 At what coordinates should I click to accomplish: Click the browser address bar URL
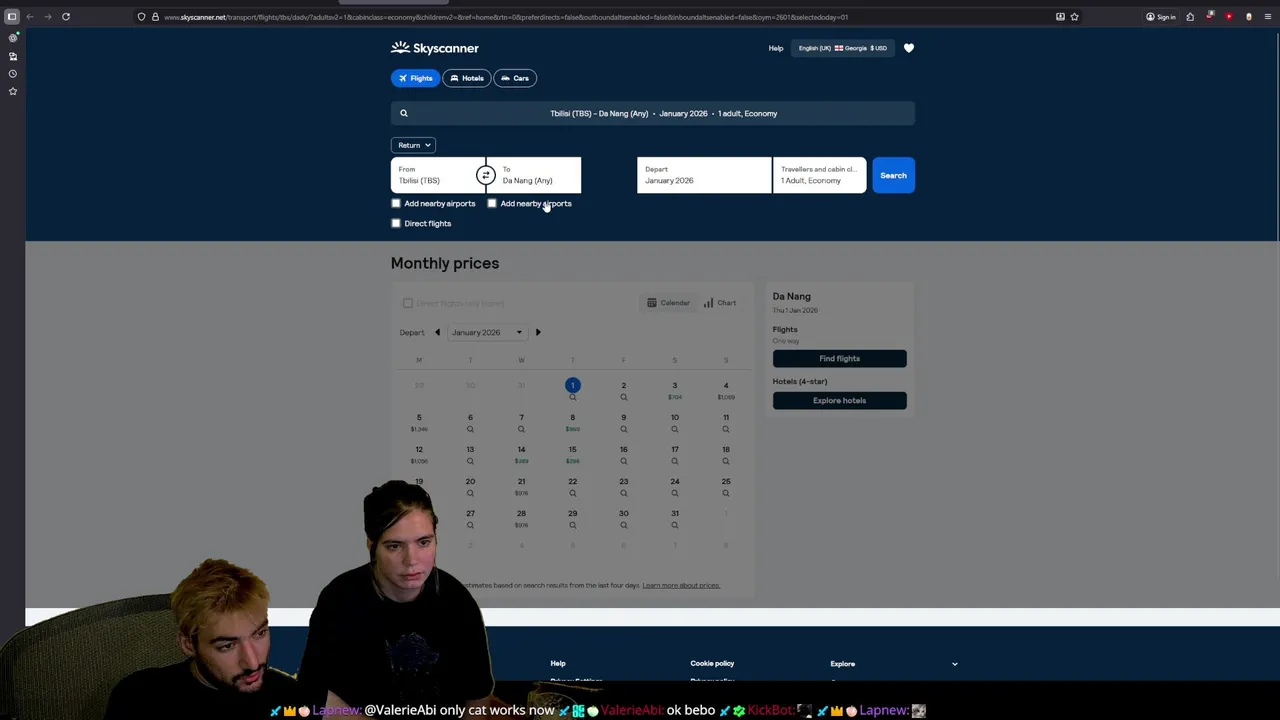point(505,16)
